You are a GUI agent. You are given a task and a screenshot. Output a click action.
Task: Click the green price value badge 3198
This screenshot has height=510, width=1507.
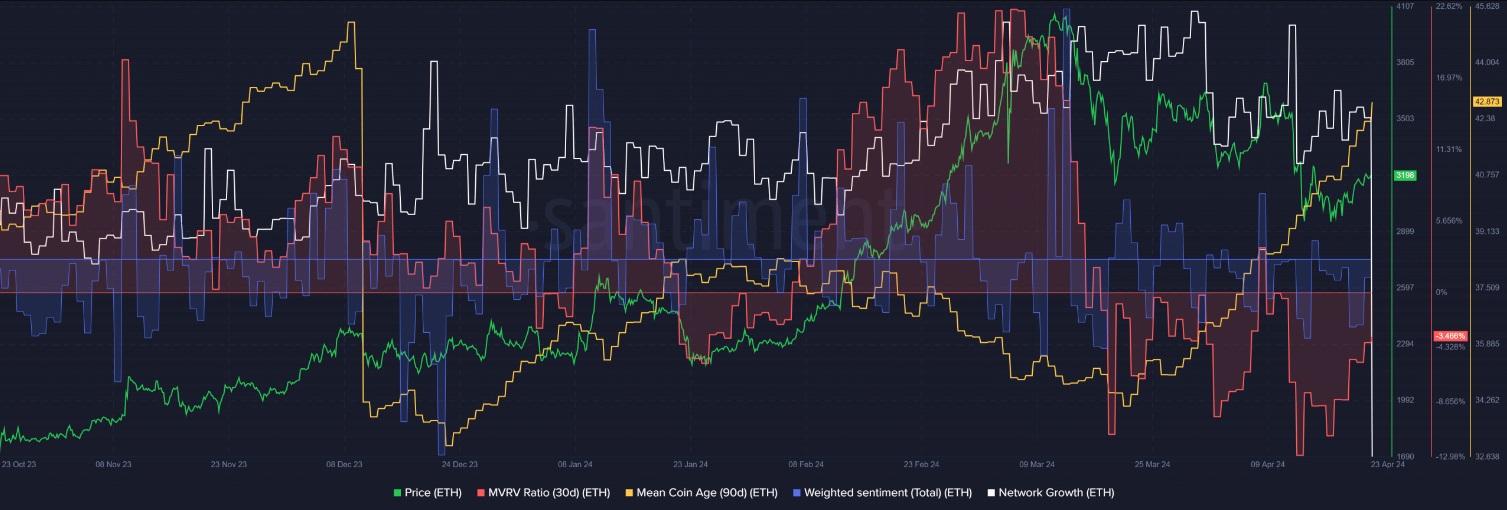[1405, 175]
